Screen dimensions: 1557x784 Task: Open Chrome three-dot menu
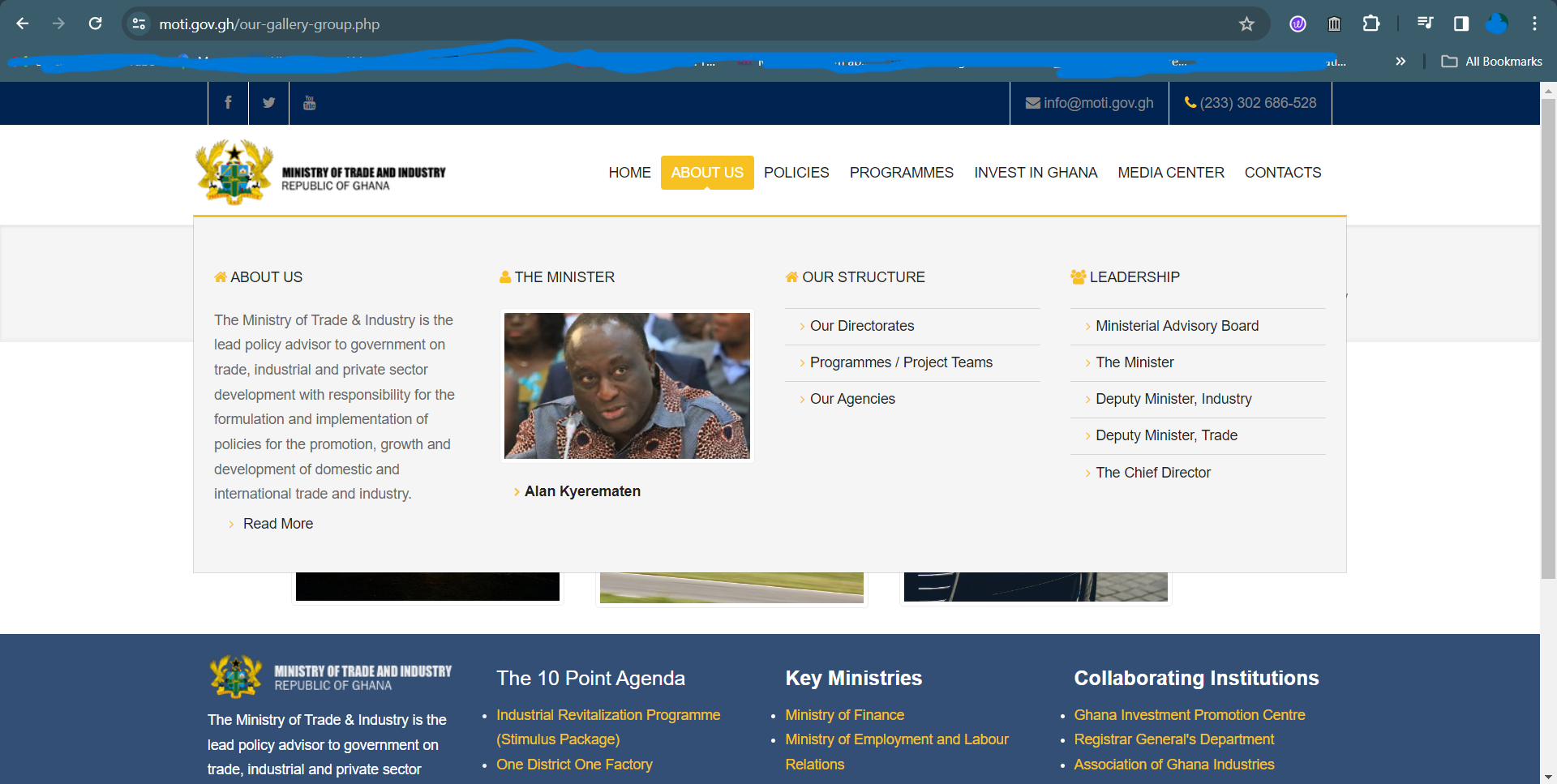(x=1534, y=24)
